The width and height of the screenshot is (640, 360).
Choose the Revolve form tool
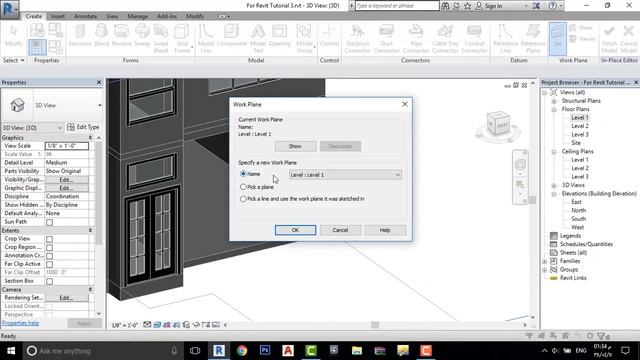click(x=121, y=36)
